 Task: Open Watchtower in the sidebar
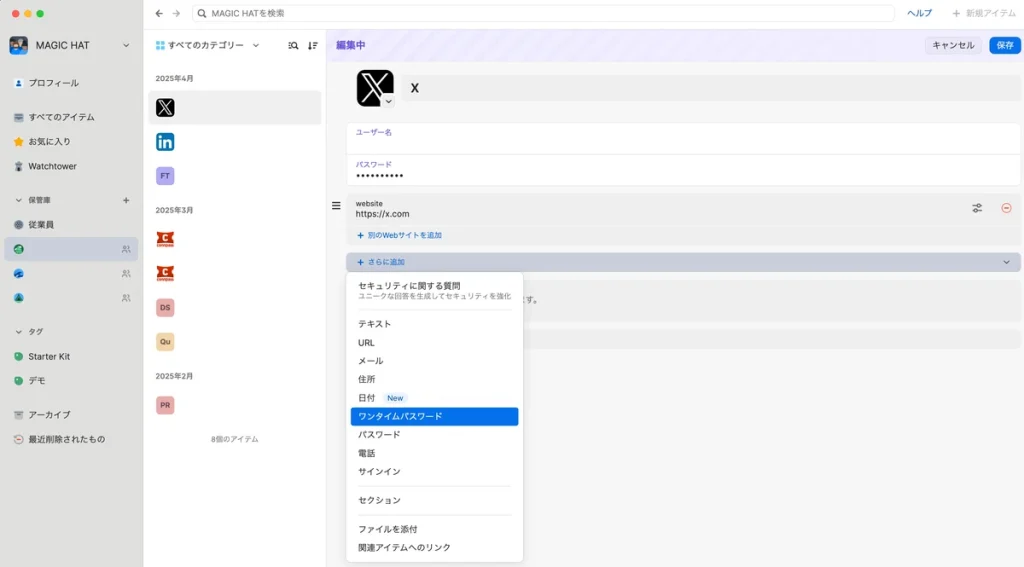point(52,166)
